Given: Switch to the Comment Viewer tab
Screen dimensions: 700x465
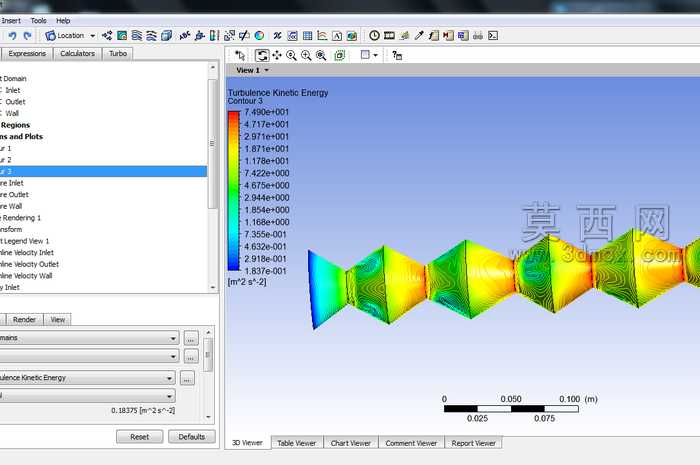Looking at the screenshot, I should (x=411, y=443).
